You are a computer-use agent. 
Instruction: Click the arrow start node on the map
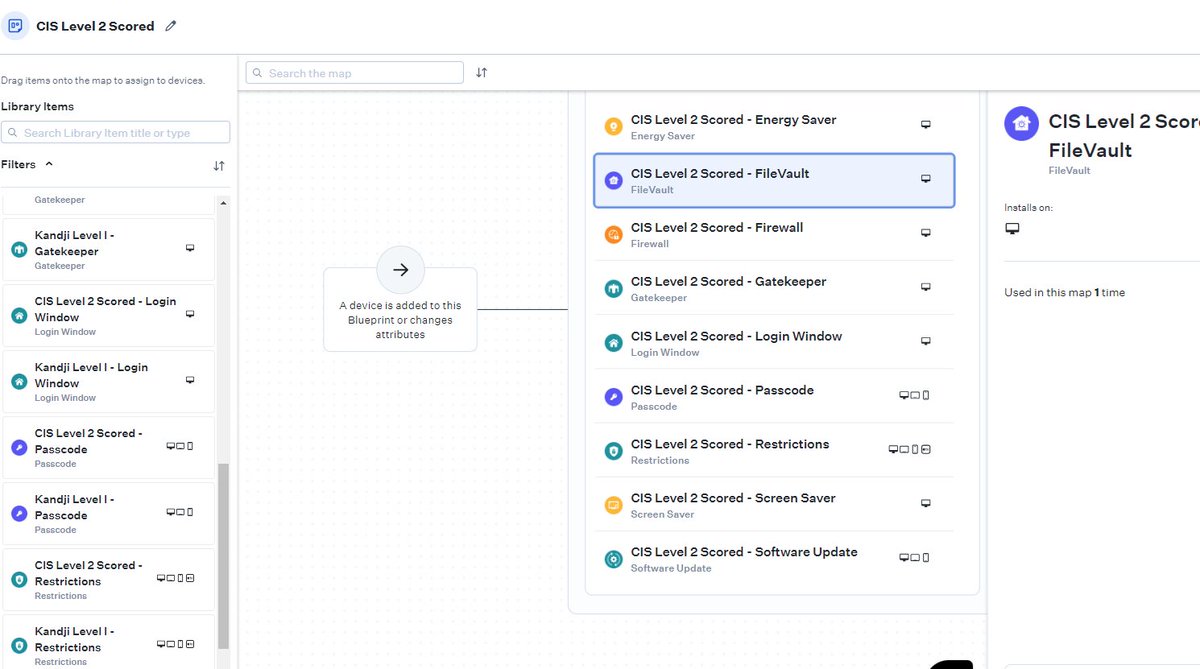(x=400, y=270)
